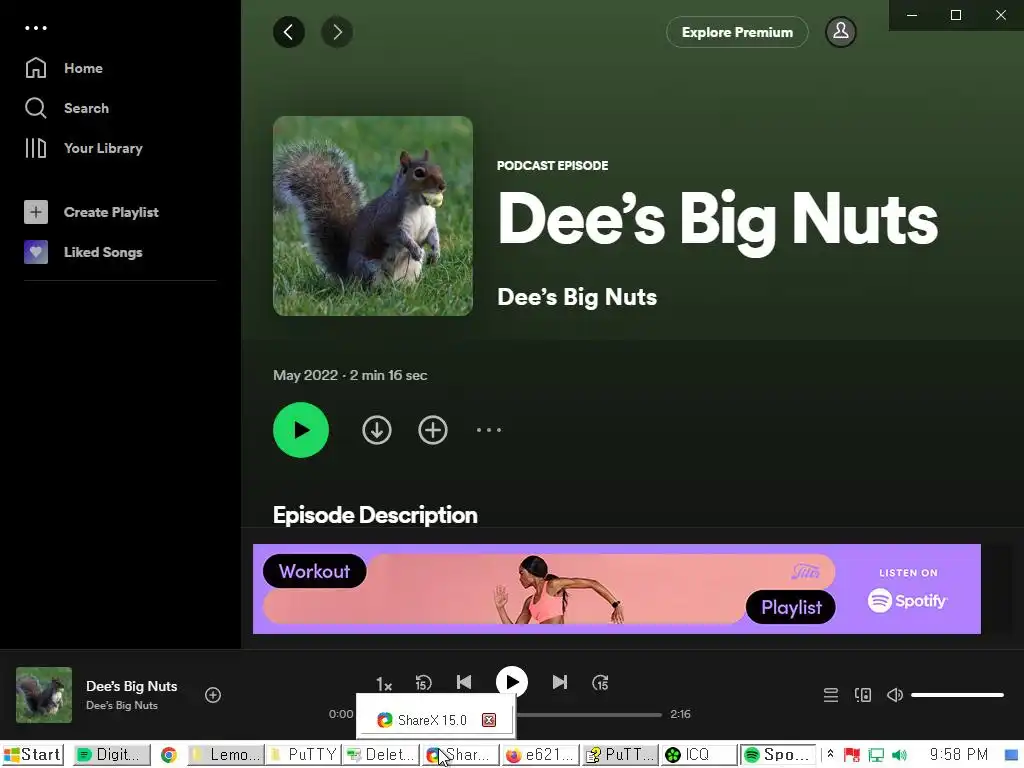Switch to the Digit... taskbar window
The width and height of the screenshot is (1024, 768).
click(112, 755)
